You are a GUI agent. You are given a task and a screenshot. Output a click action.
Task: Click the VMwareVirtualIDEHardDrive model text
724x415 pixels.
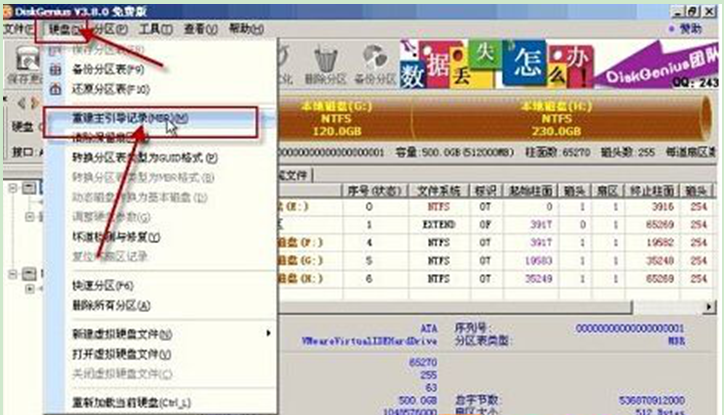click(369, 341)
